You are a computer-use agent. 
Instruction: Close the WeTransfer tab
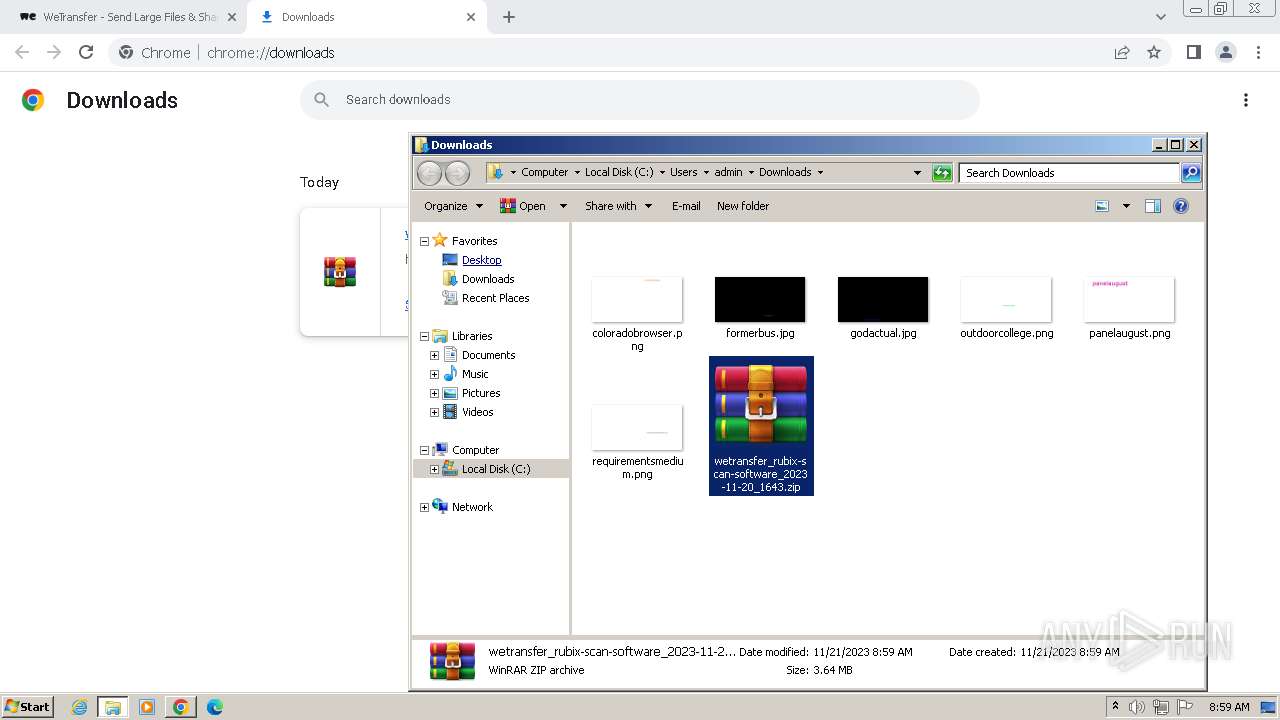tap(232, 17)
